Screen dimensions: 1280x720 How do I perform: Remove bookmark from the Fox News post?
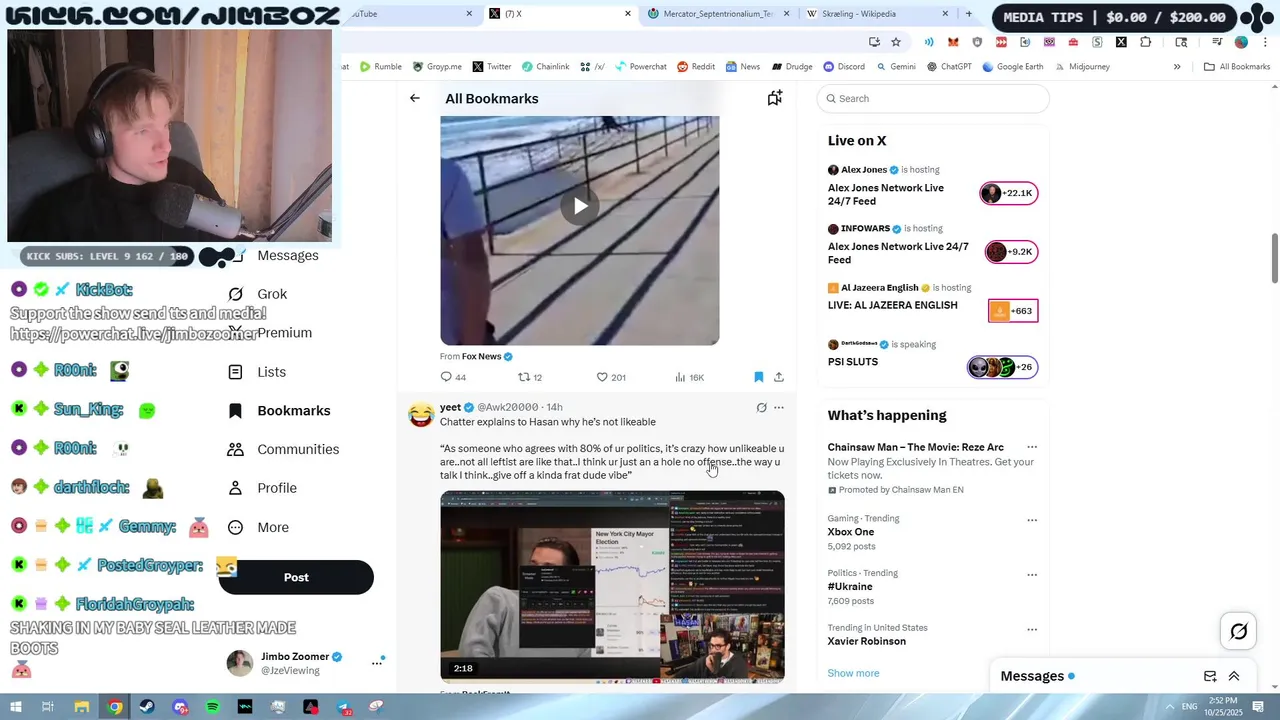coord(758,377)
